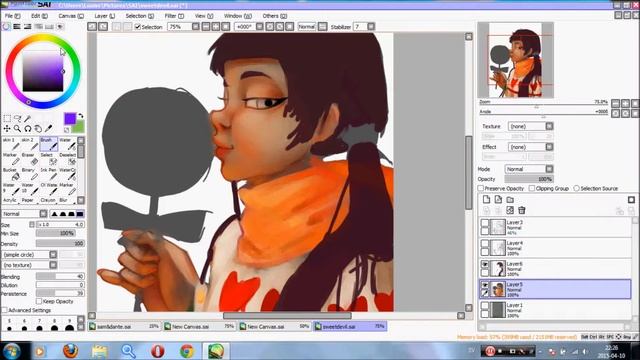640x360 pixels.
Task: Open the no texture brush dropdown
Action: coord(30,265)
